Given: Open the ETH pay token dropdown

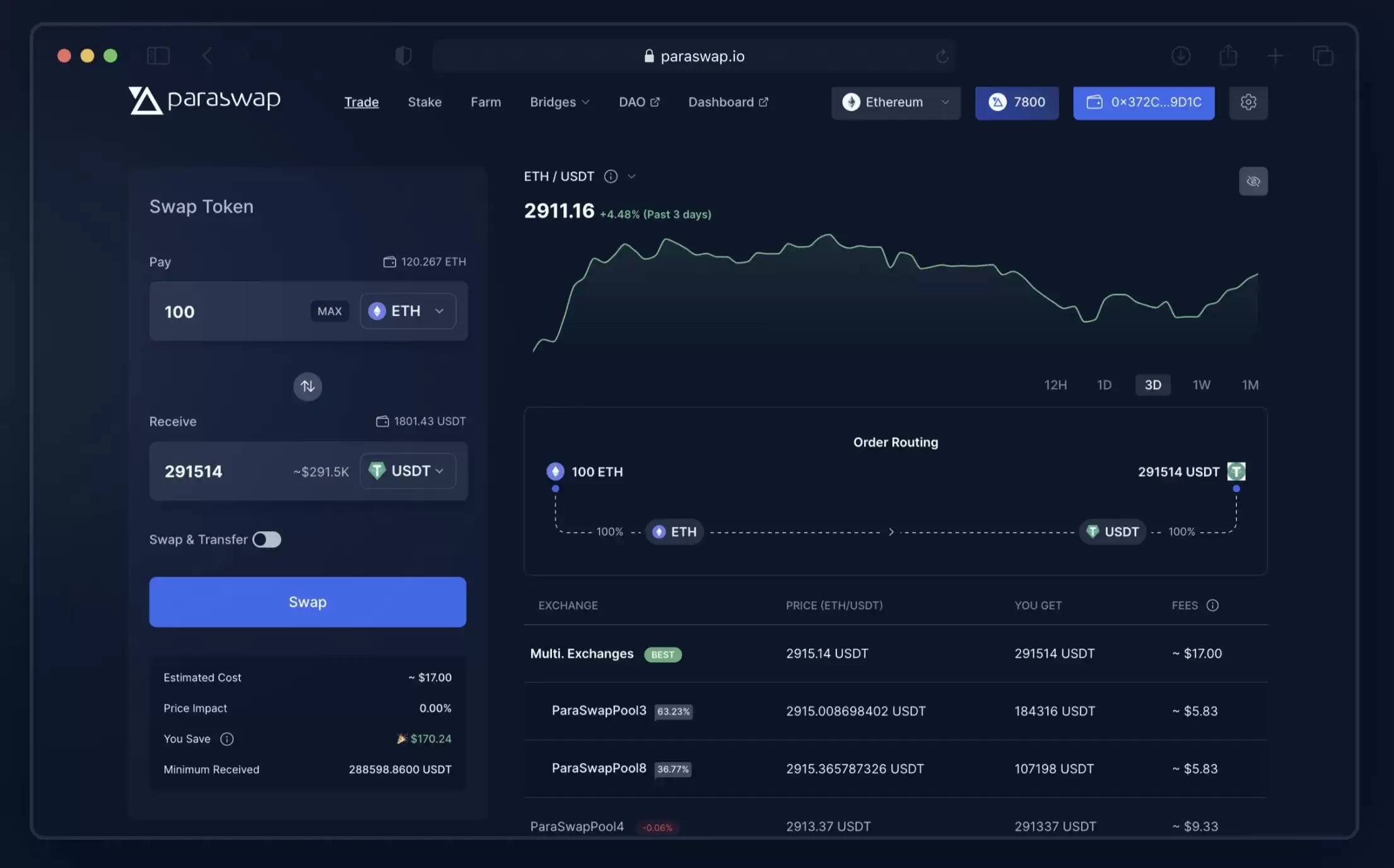Looking at the screenshot, I should tap(407, 311).
